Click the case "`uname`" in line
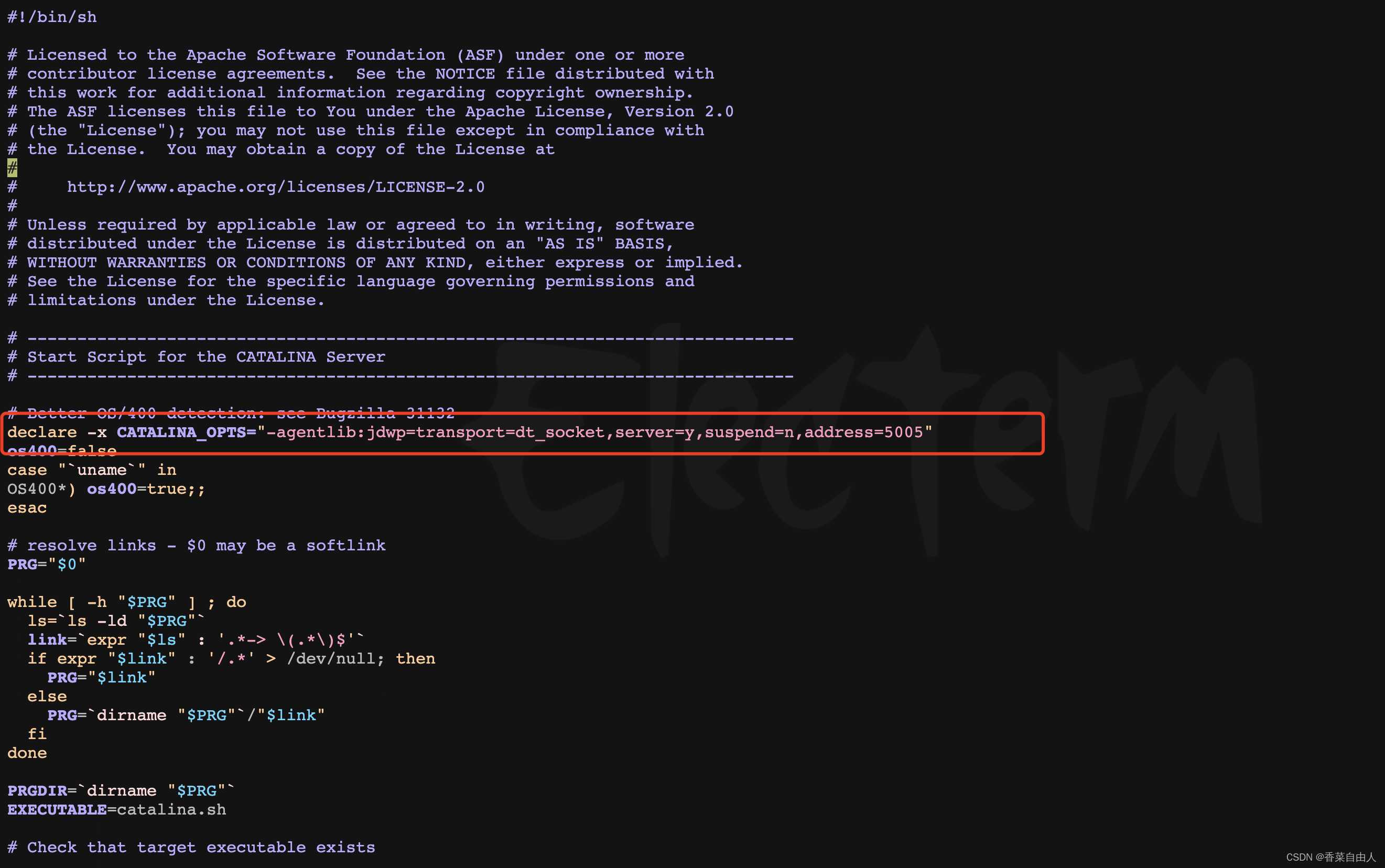 [92, 470]
